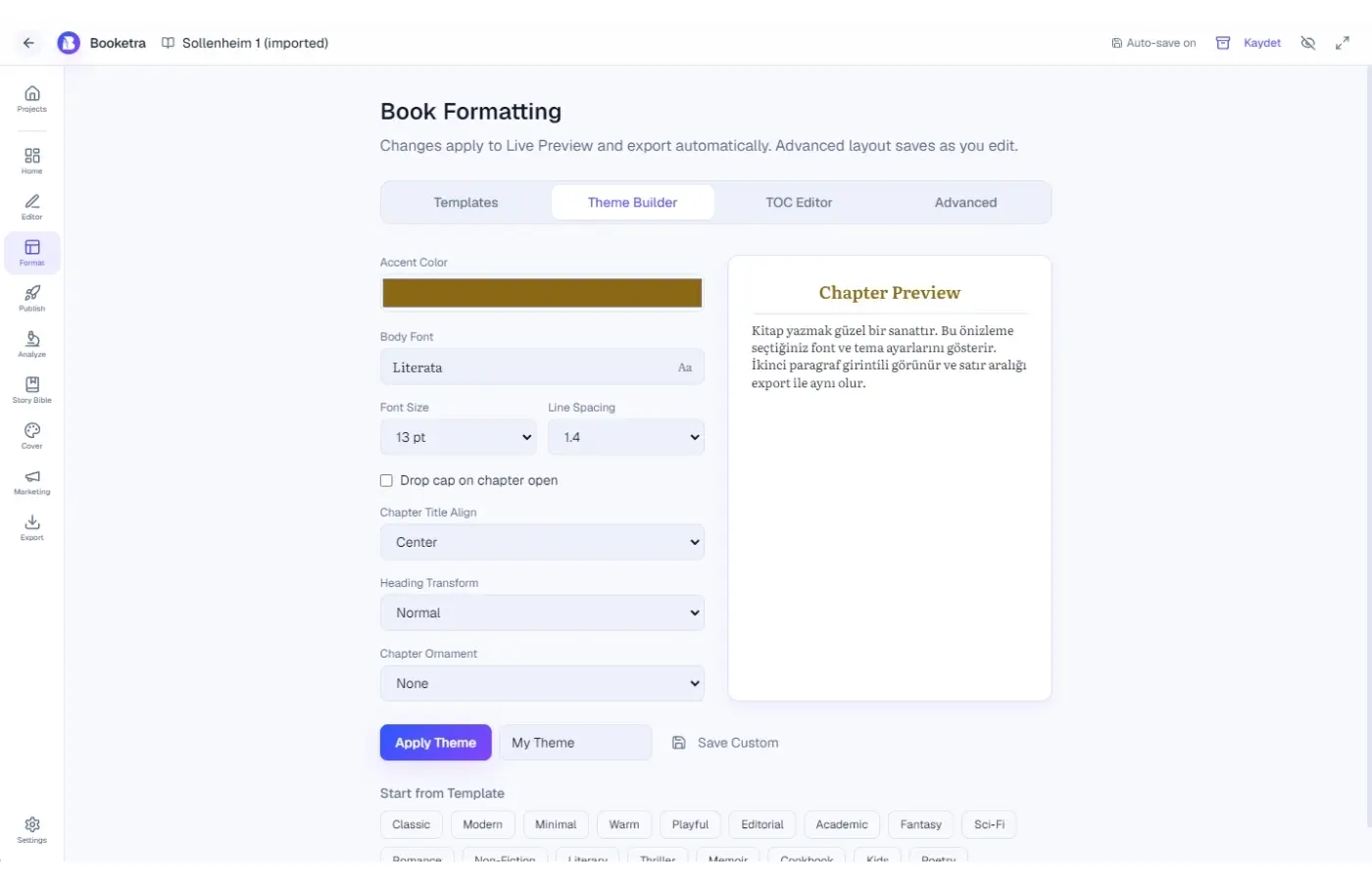This screenshot has height=882, width=1372.
Task: Click the Chapter Preview heading
Action: pos(890,292)
